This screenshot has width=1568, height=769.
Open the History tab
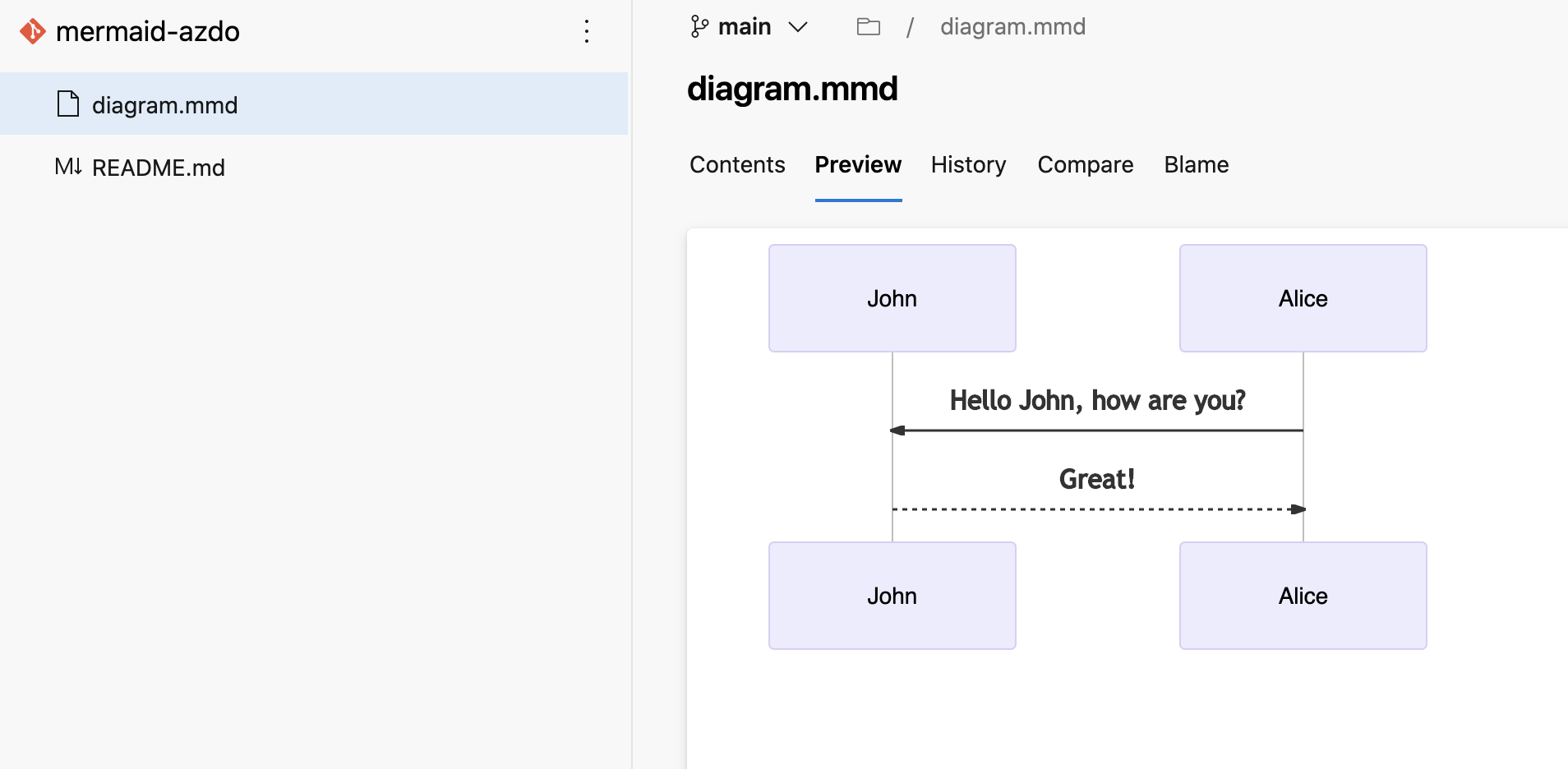tap(968, 165)
